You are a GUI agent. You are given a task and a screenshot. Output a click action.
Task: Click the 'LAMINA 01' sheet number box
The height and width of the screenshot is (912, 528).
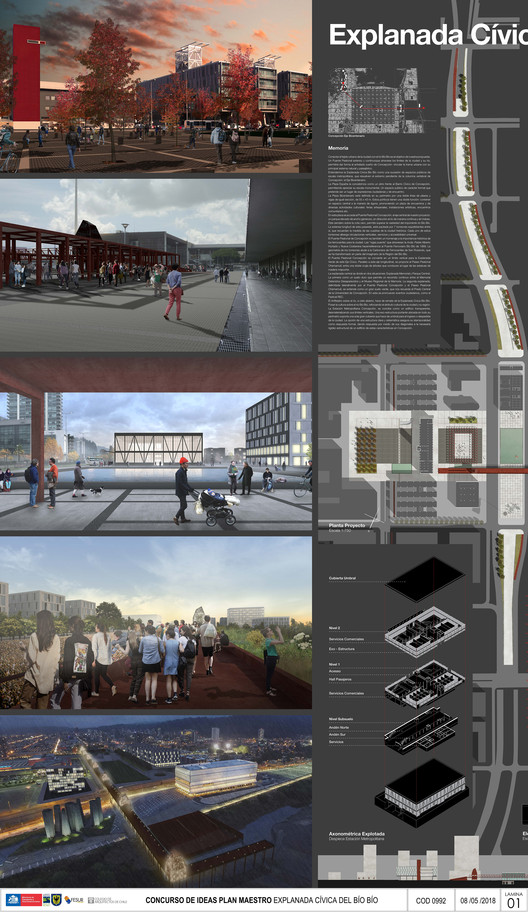(x=513, y=900)
